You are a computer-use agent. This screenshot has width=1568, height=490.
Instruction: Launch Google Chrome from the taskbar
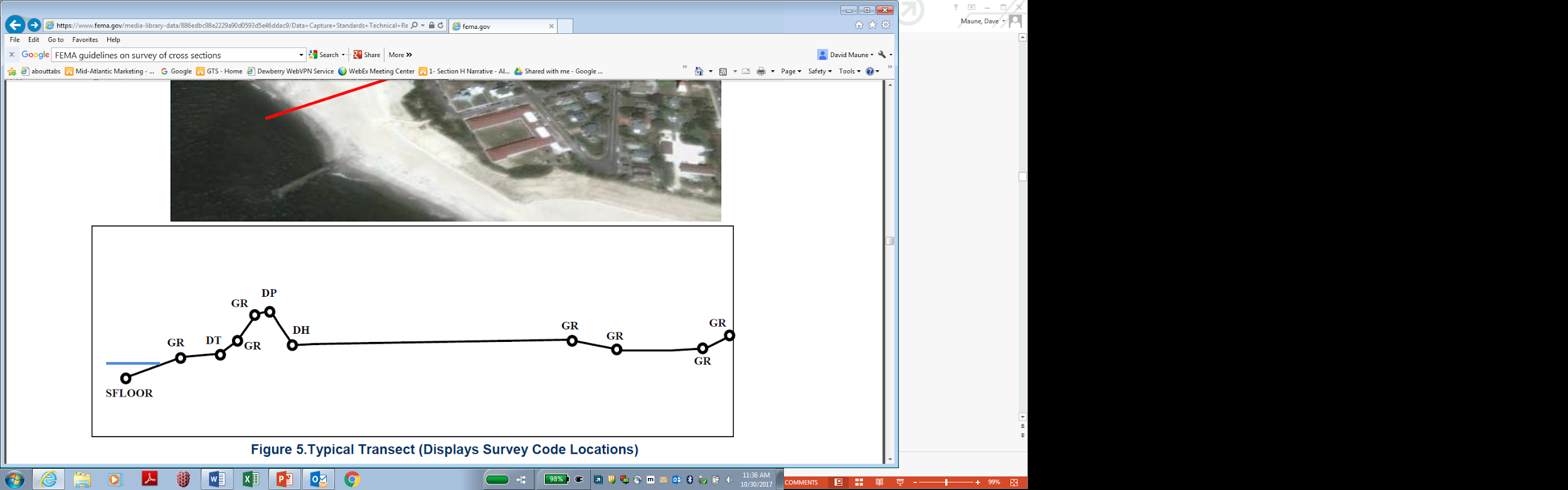[x=352, y=479]
